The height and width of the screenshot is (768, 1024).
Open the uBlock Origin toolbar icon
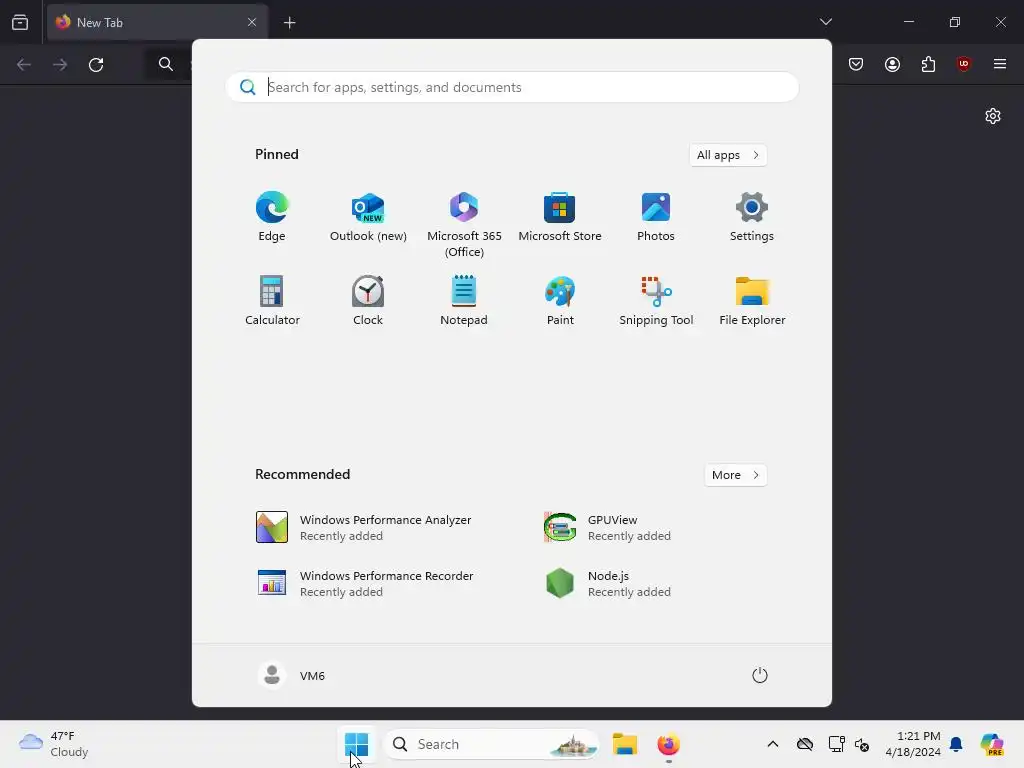pos(963,64)
